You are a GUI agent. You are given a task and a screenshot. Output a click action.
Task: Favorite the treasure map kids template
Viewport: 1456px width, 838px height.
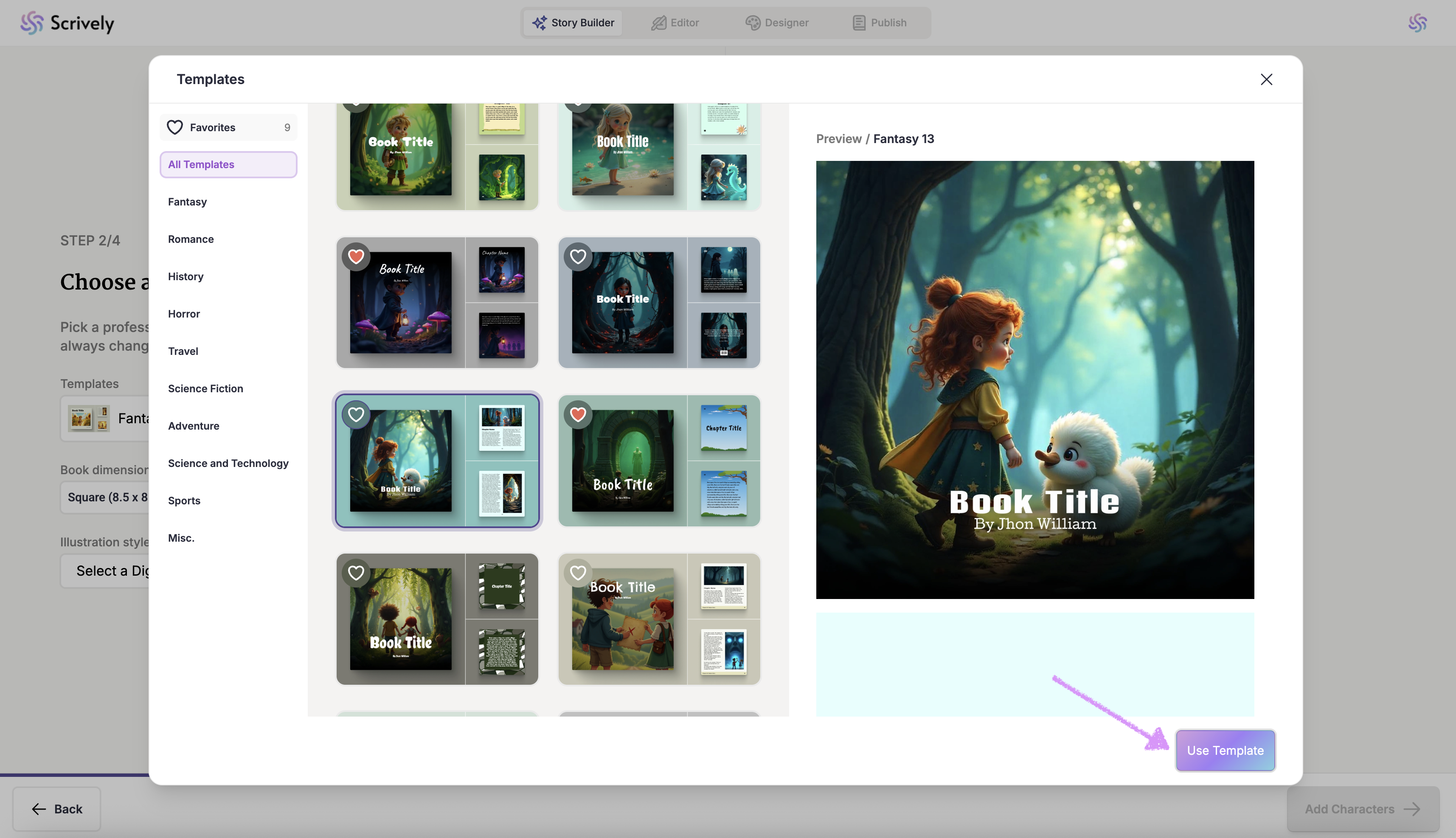[578, 573]
